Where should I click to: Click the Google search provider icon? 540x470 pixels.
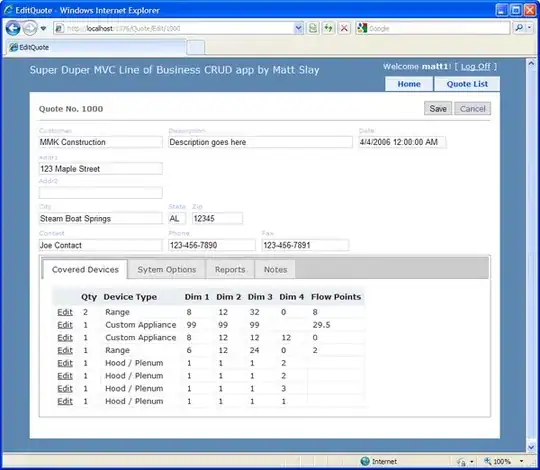pos(362,28)
